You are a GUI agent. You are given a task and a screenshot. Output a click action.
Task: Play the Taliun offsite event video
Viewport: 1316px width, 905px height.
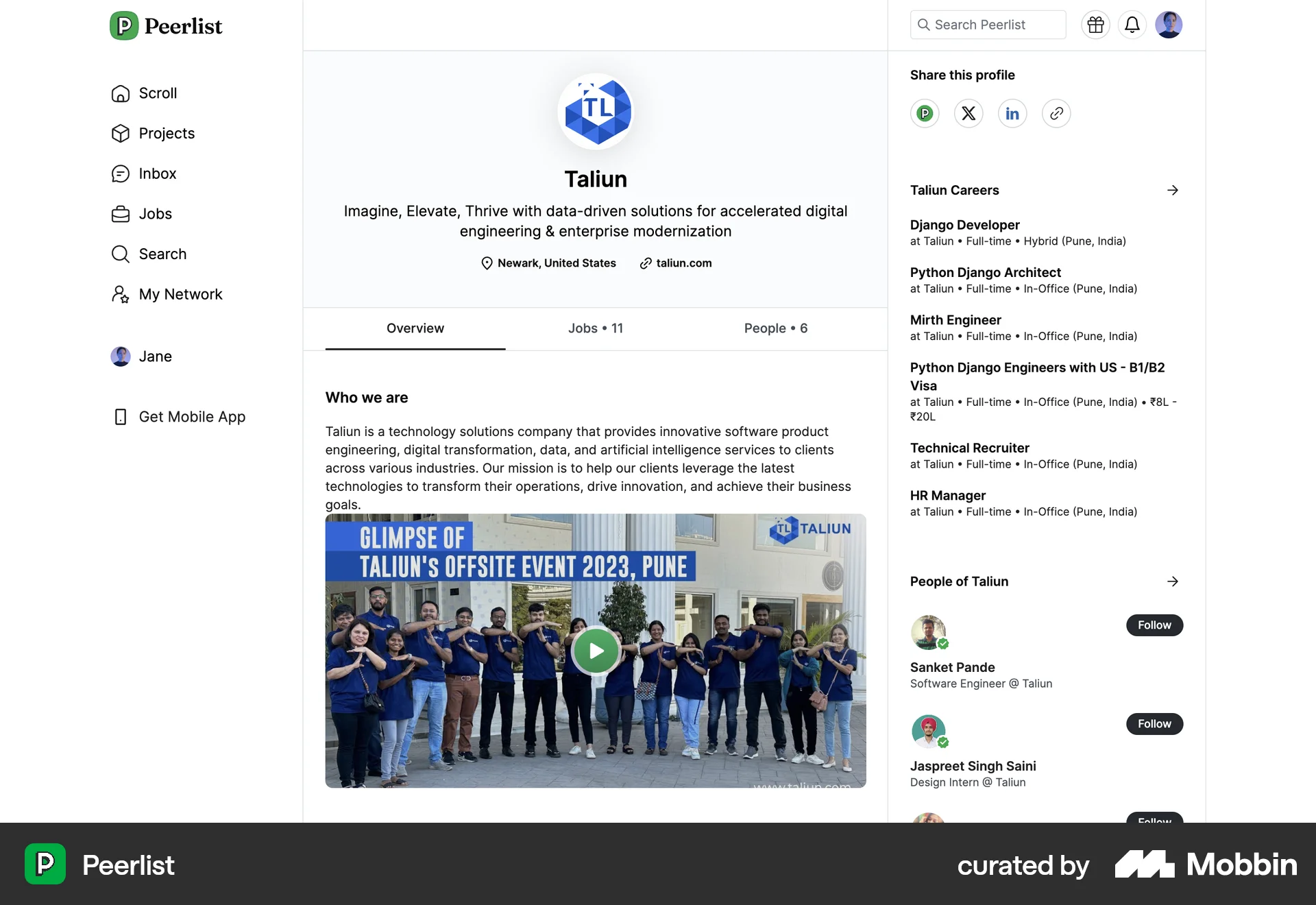point(596,651)
